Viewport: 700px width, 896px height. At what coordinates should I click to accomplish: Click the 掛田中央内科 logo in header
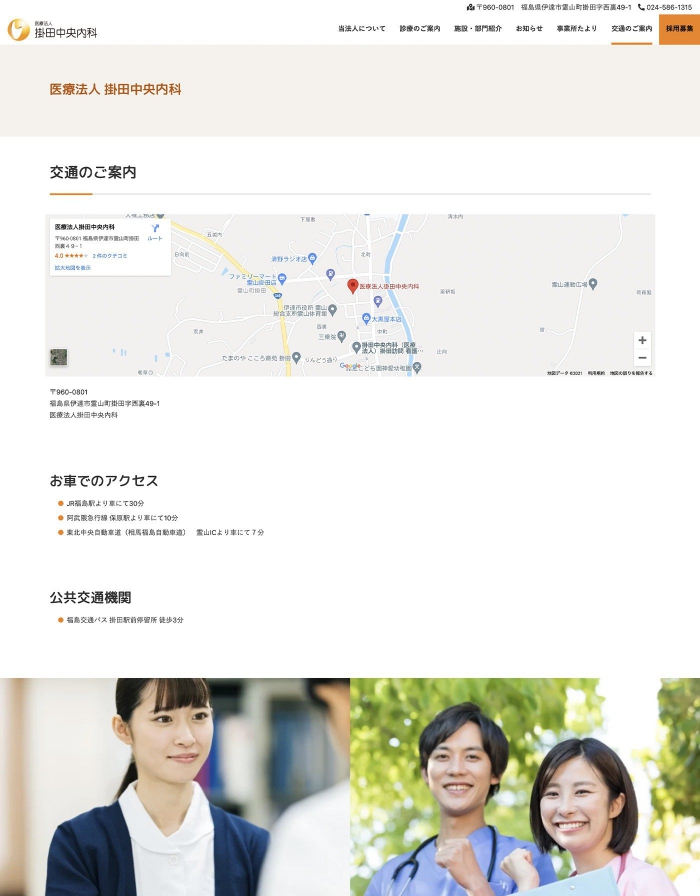[52, 30]
